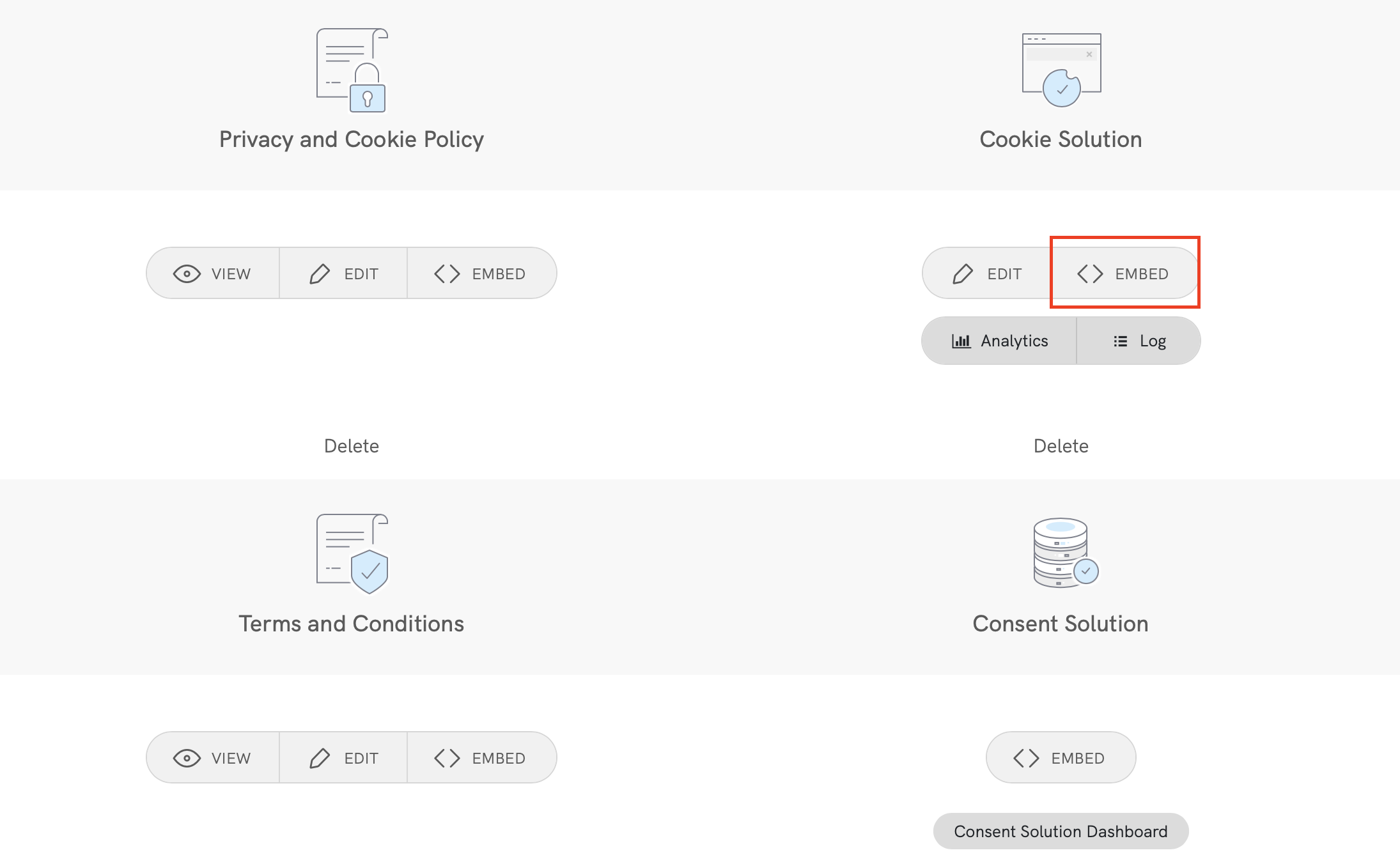Embed the Privacy and Cookie Policy
The height and width of the screenshot is (864, 1400).
481,274
